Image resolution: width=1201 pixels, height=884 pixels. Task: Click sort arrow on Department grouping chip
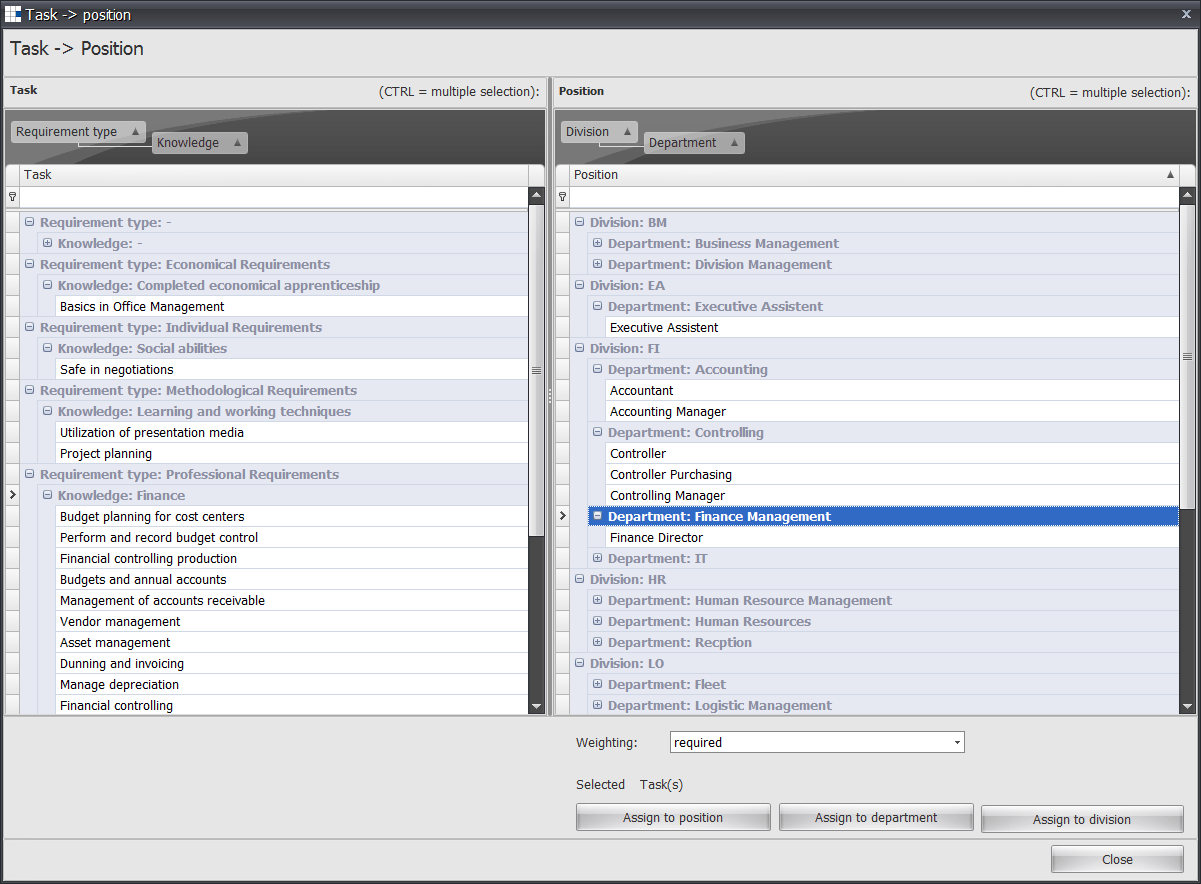pos(734,143)
